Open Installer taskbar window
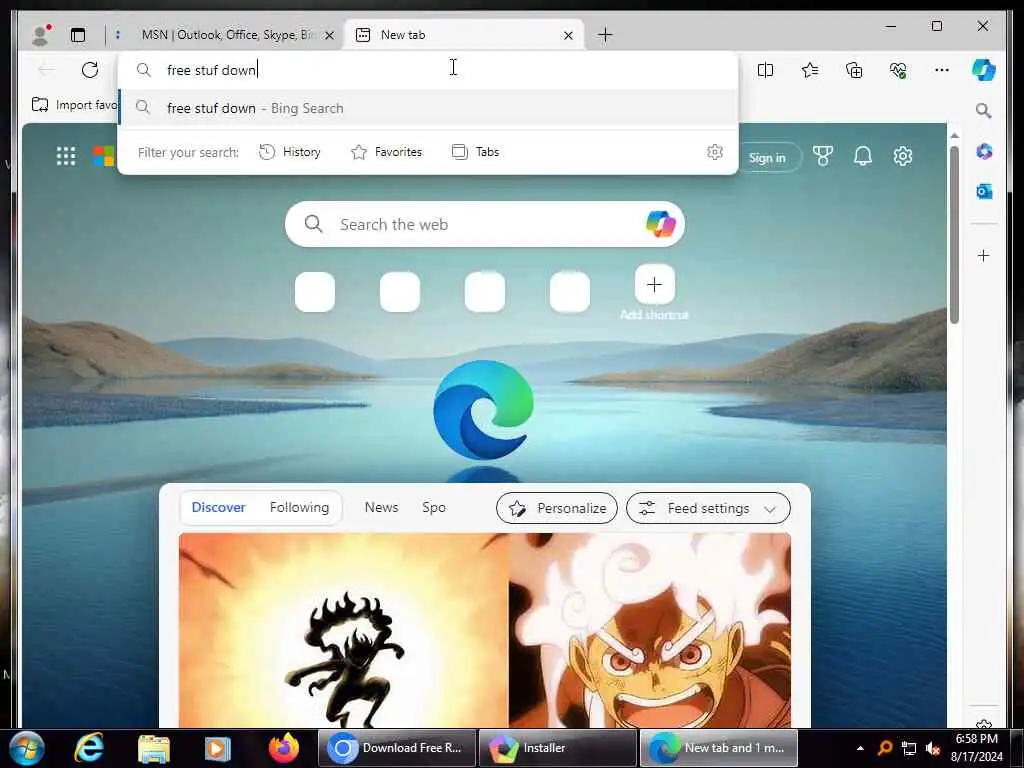The width and height of the screenshot is (1024, 768). [558, 748]
